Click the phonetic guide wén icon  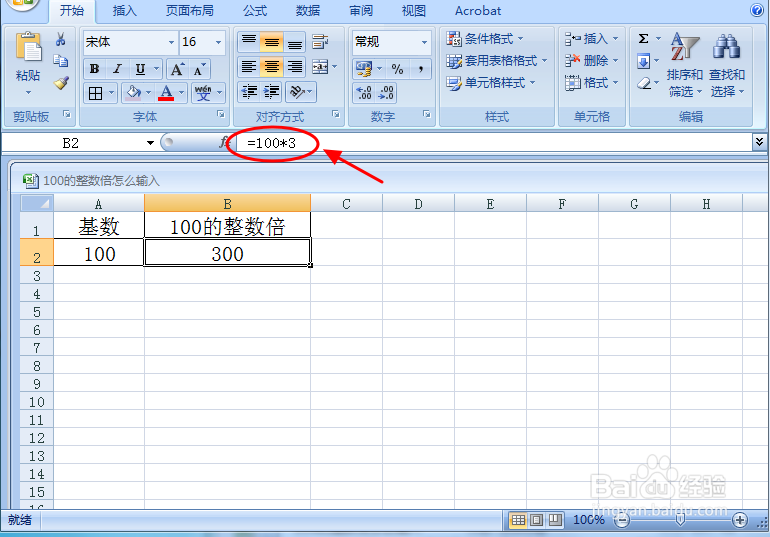203,92
